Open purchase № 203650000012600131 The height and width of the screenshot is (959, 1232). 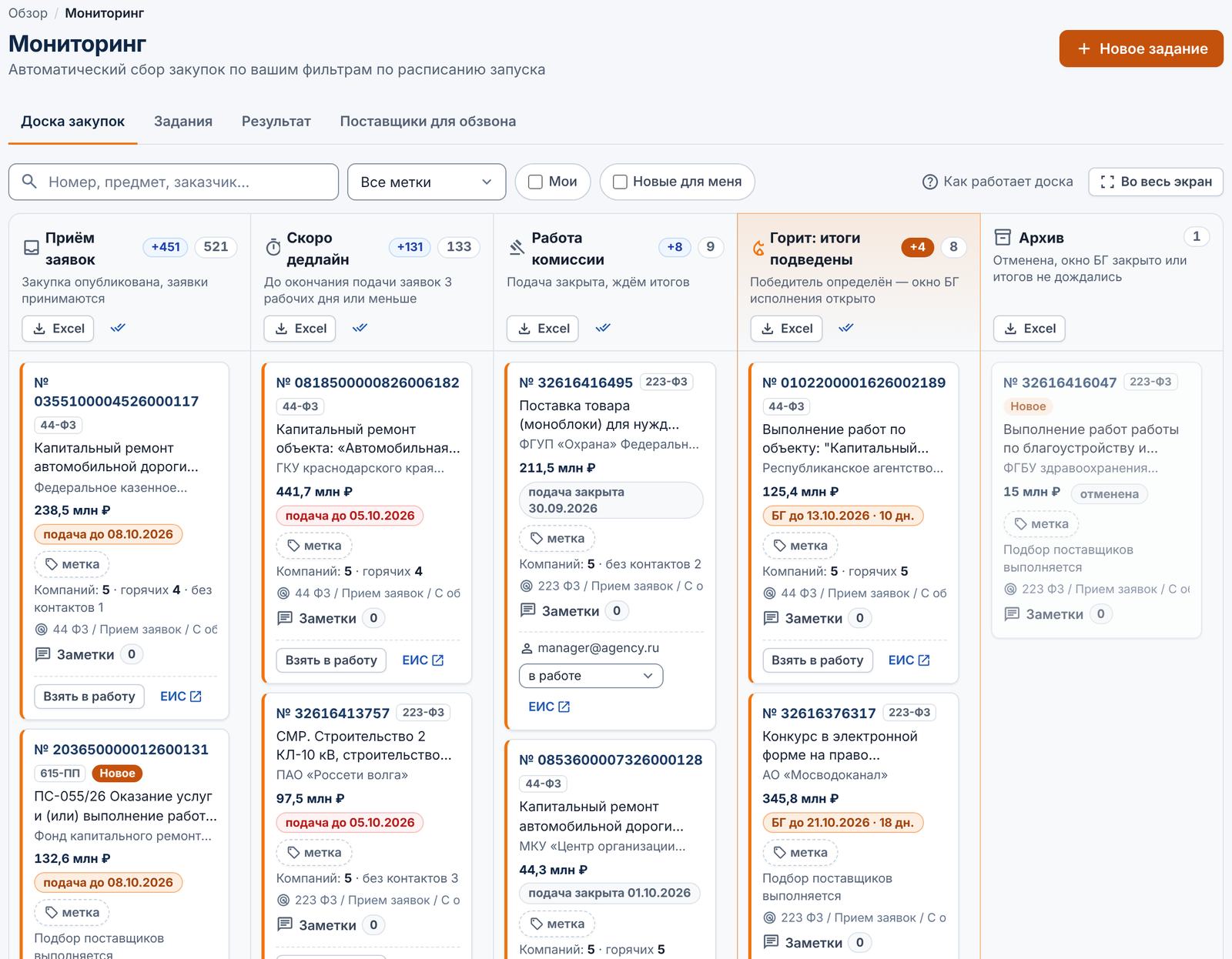click(121, 750)
